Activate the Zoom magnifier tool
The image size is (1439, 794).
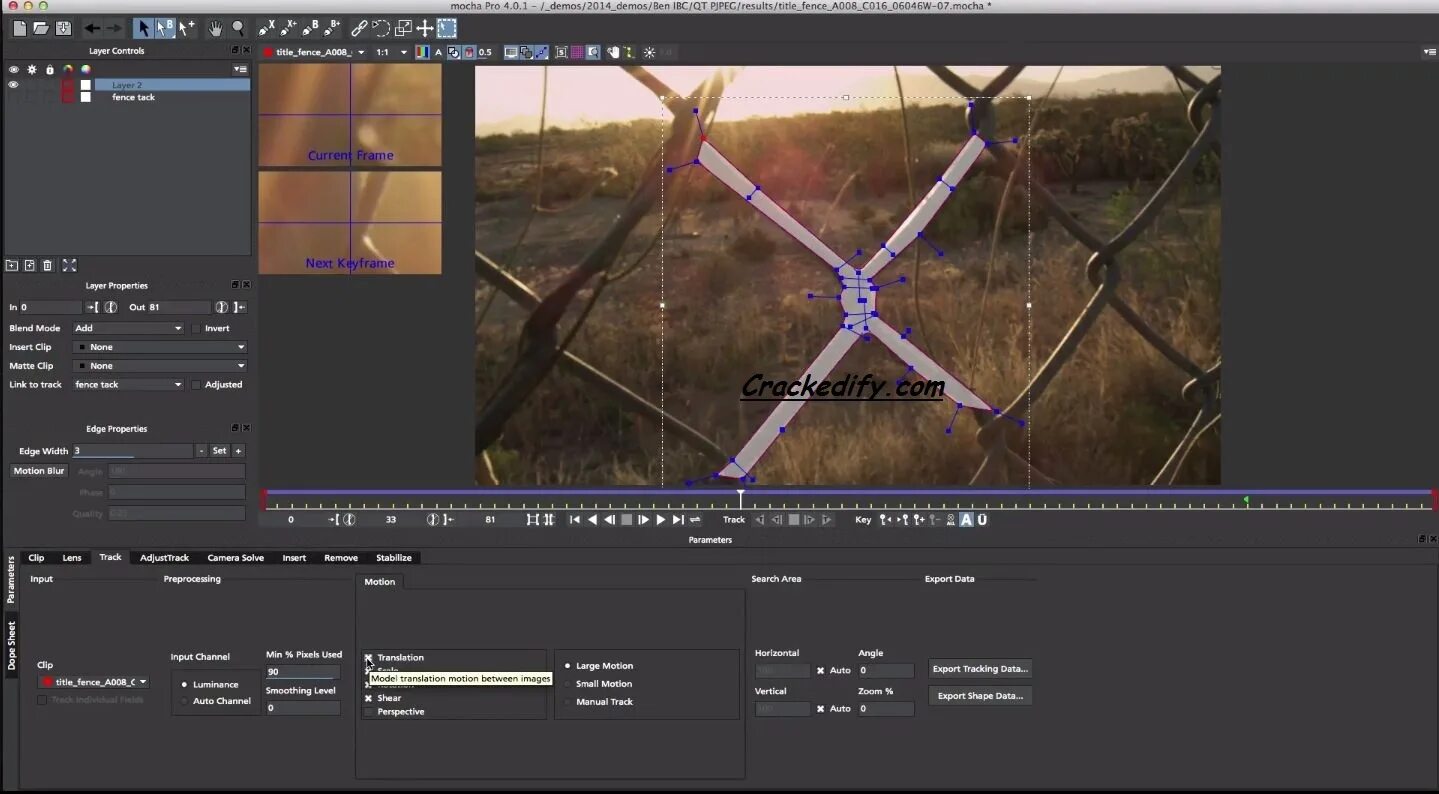click(x=238, y=28)
